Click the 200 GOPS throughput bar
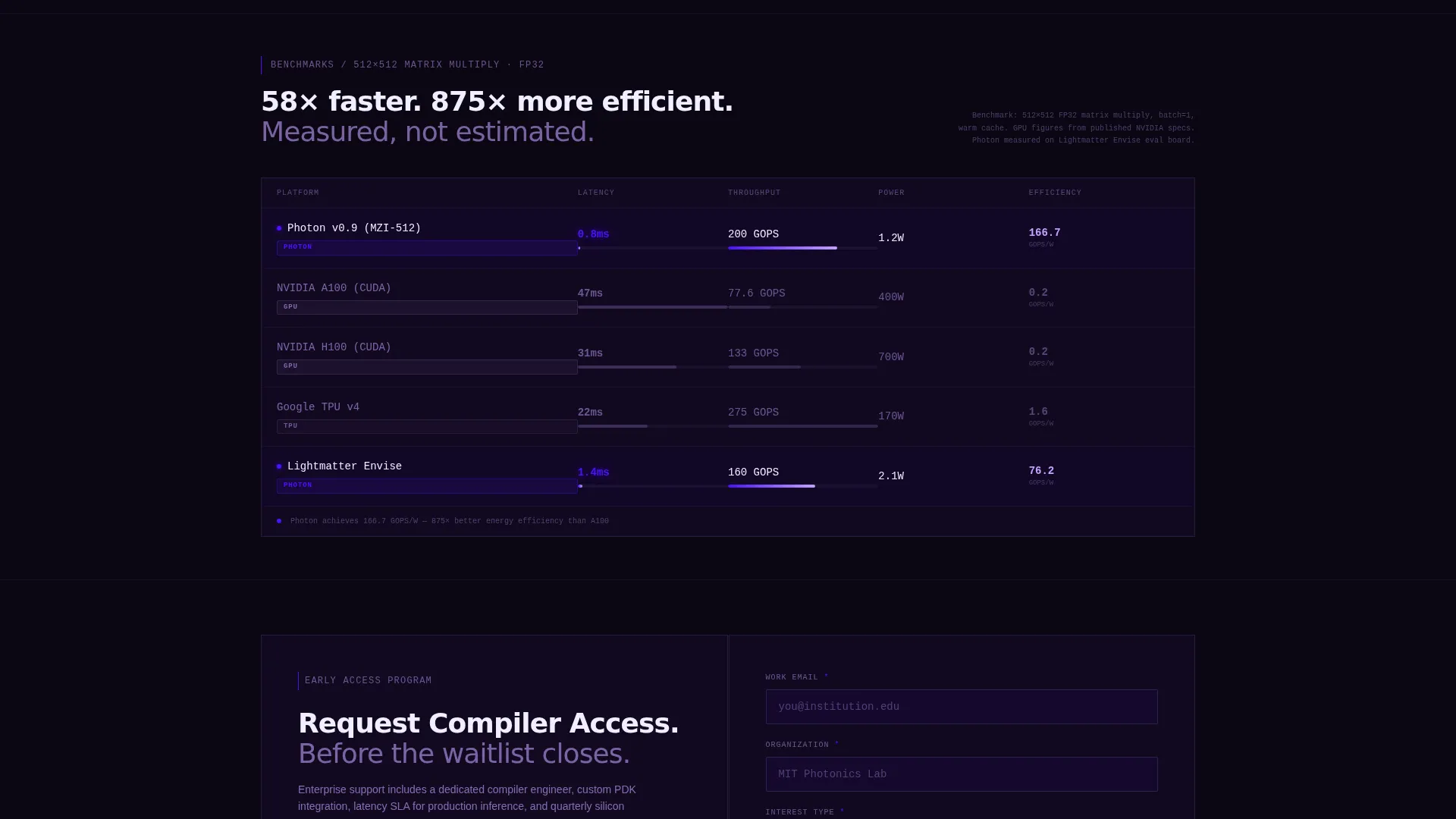The width and height of the screenshot is (1456, 819). tap(802, 248)
